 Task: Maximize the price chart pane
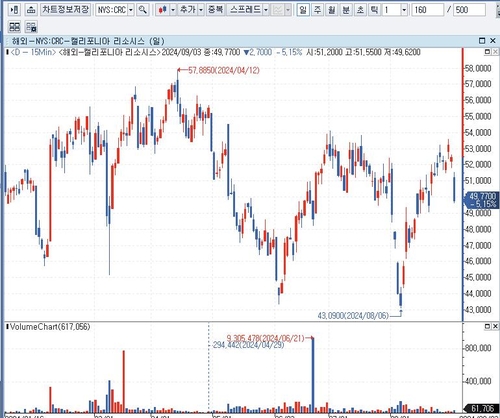coord(487,52)
